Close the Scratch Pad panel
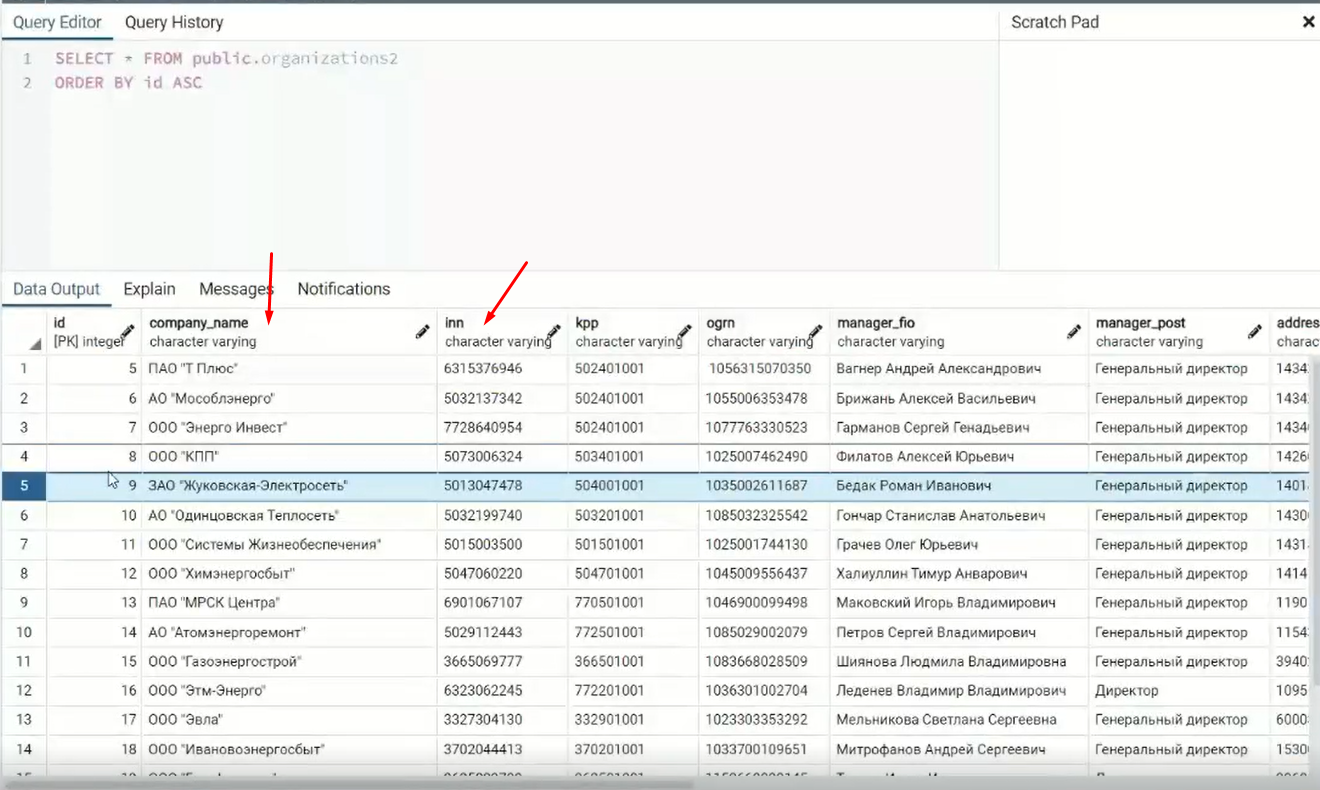The image size is (1320, 790). [x=1308, y=22]
